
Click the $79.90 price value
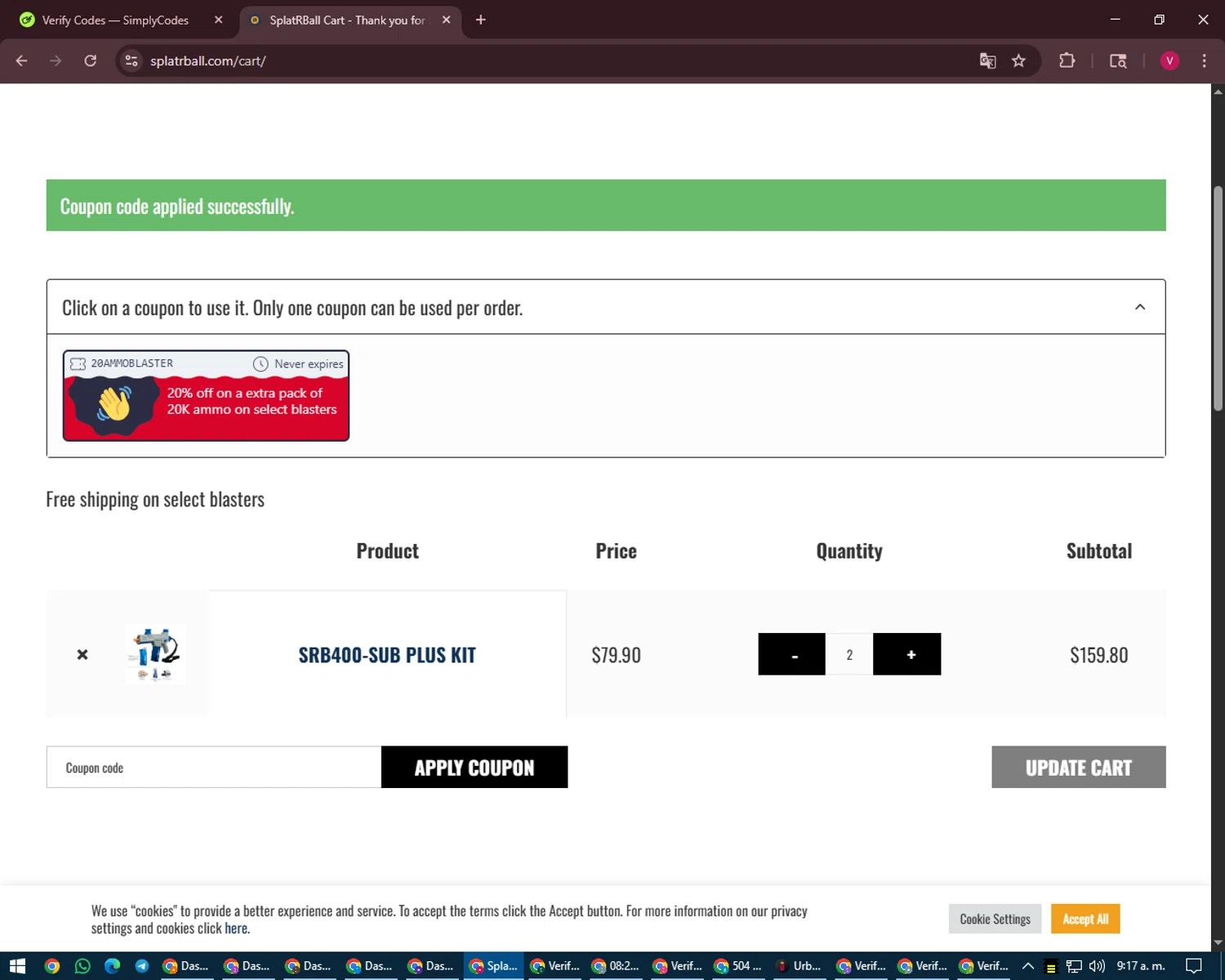pos(617,655)
